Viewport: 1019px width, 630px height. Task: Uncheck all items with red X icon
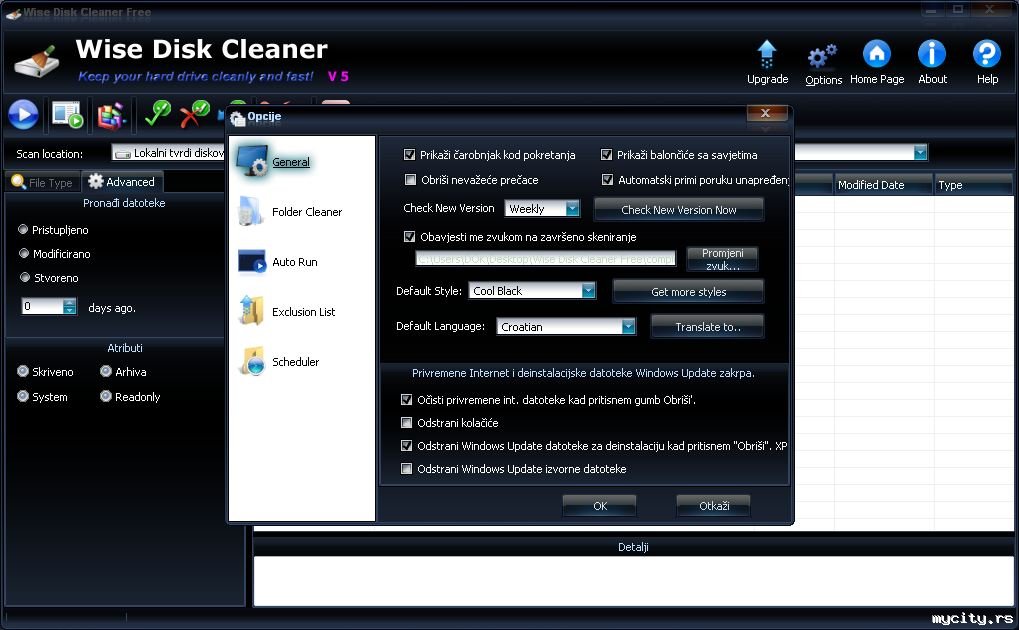194,114
